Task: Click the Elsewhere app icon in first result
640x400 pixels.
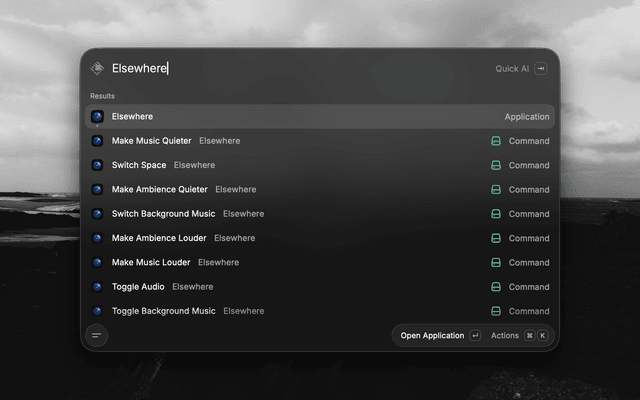Action: 97,117
